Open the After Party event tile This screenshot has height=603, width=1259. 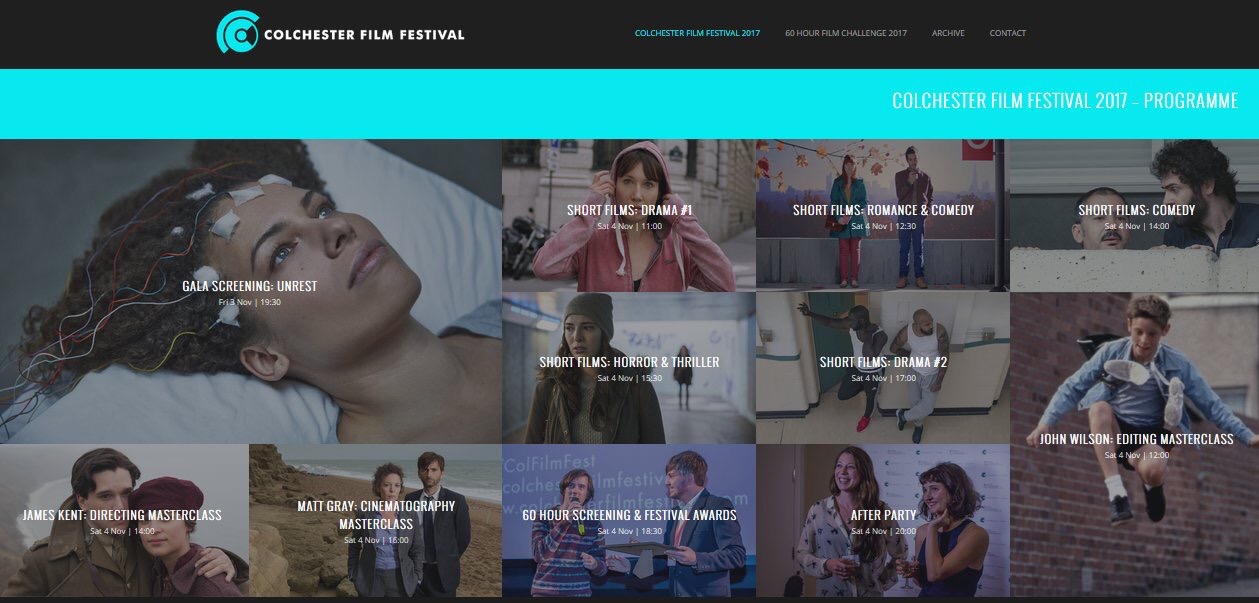pos(883,520)
